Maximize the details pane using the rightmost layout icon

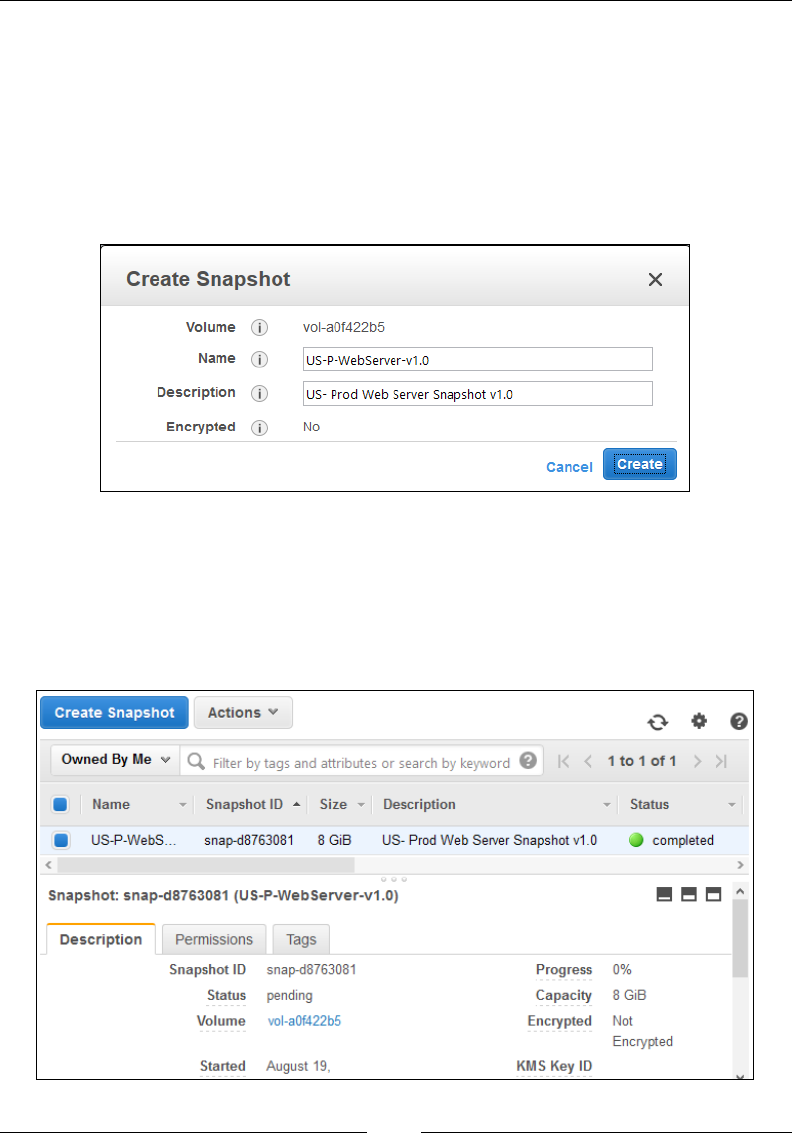coord(713,894)
